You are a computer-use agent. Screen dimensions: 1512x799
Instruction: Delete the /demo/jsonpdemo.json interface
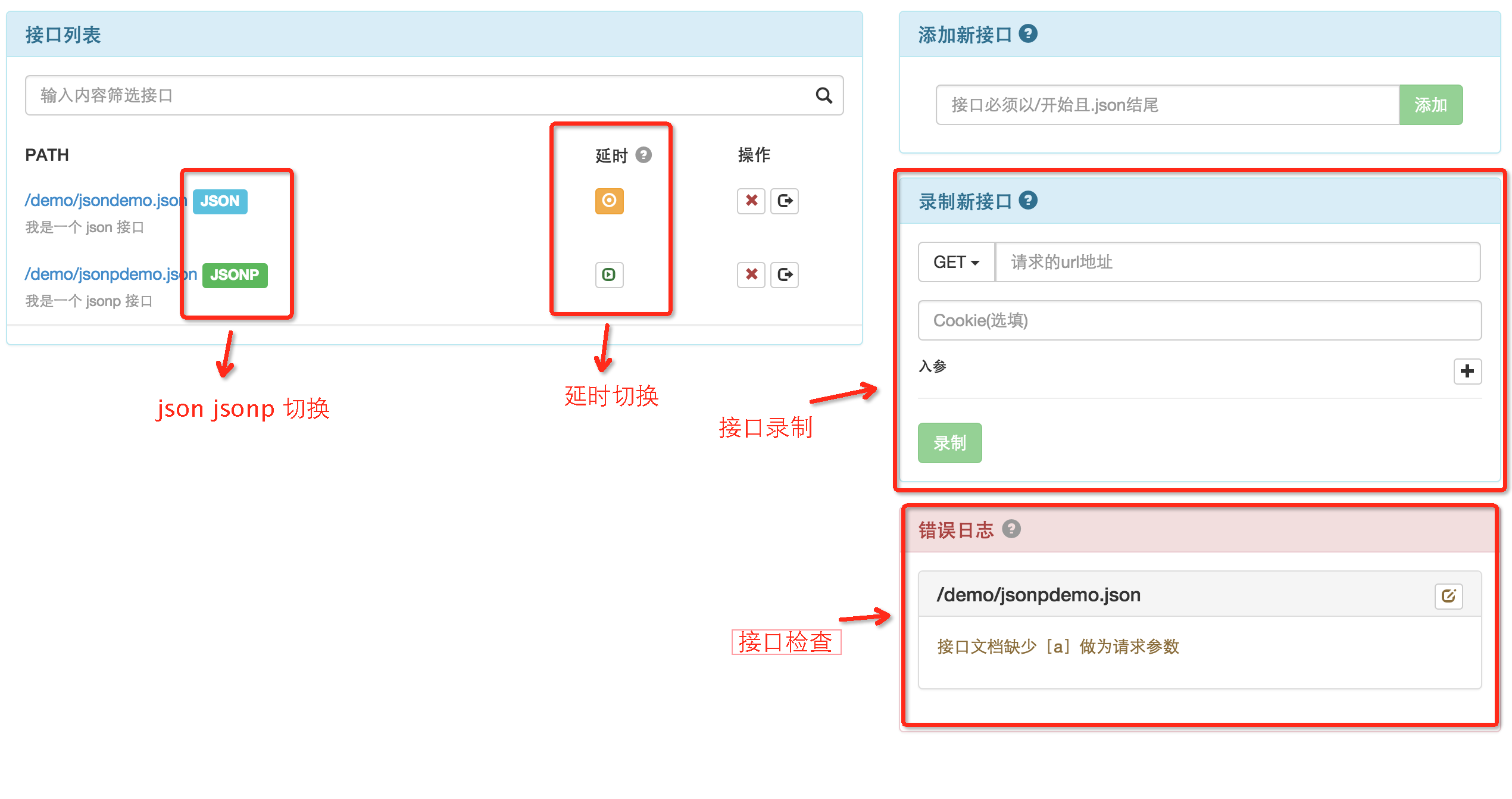tap(751, 274)
